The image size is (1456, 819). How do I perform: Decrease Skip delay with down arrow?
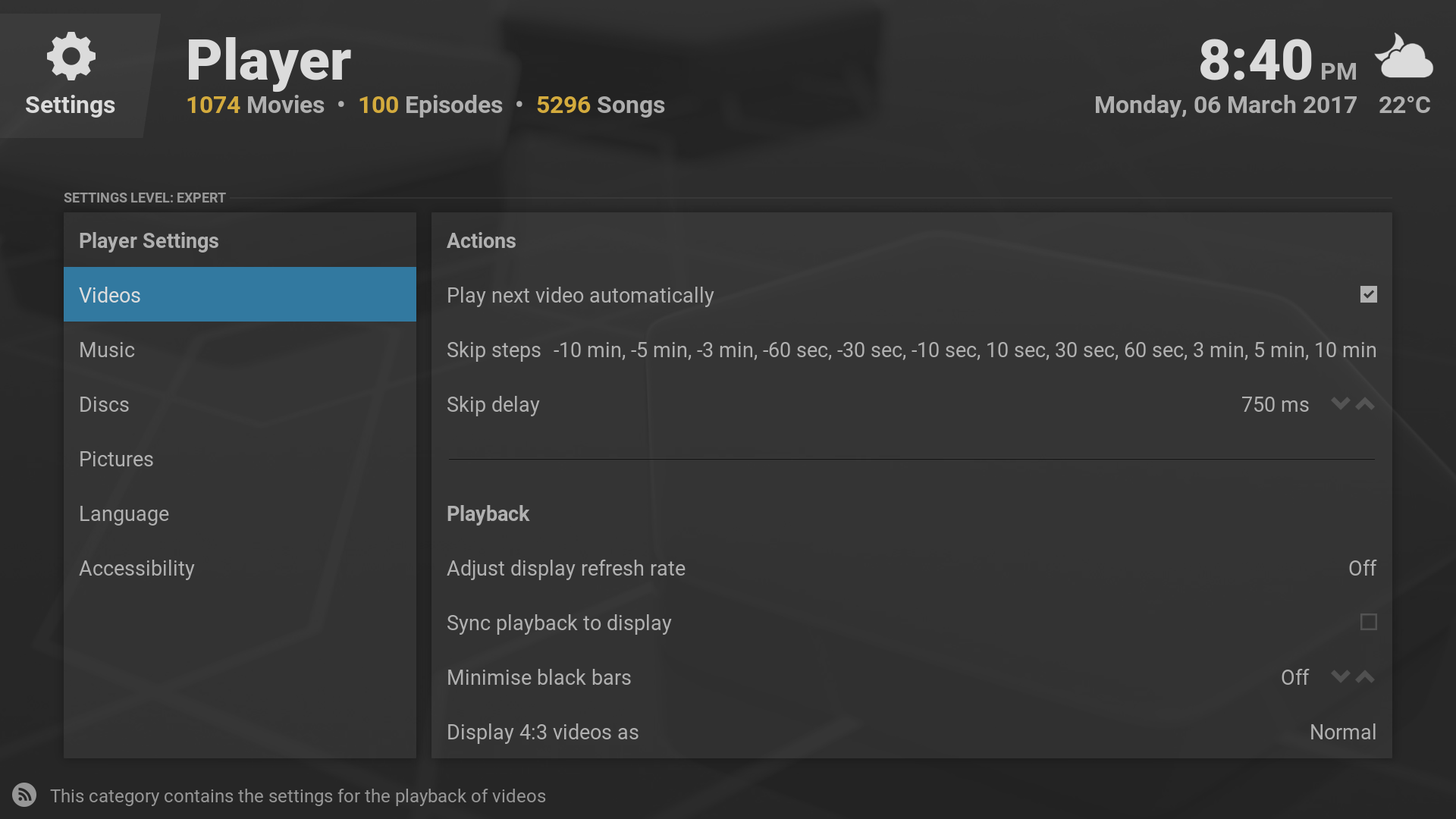[1340, 403]
